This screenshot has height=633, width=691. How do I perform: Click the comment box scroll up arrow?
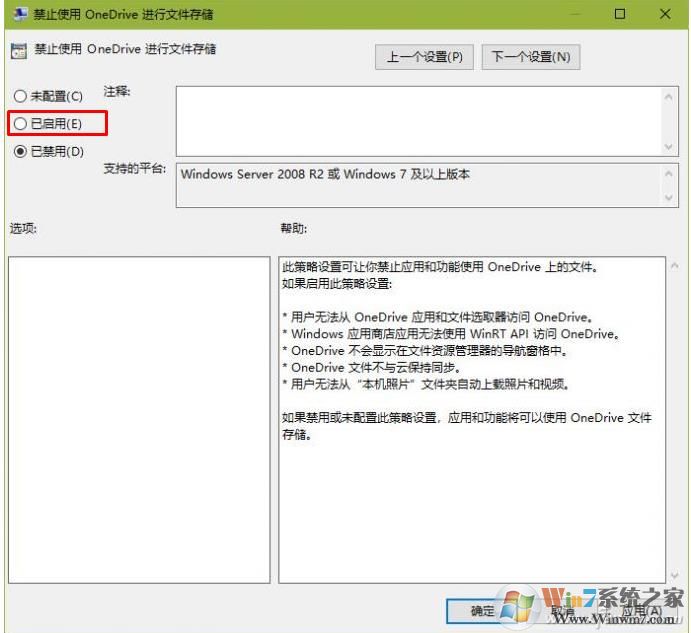(x=669, y=97)
